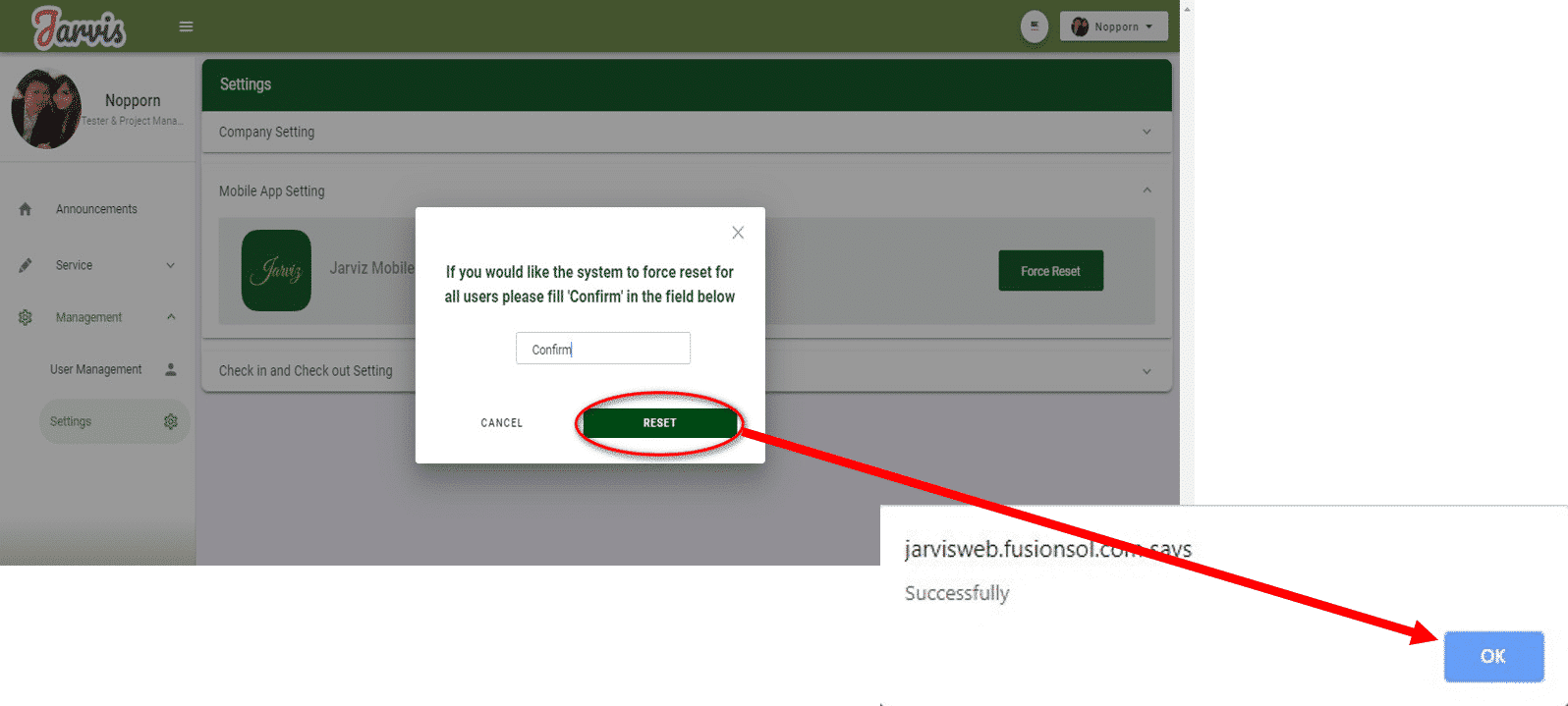Click the Jarvis logo
The width and height of the screenshot is (1568, 706).
coord(79,27)
